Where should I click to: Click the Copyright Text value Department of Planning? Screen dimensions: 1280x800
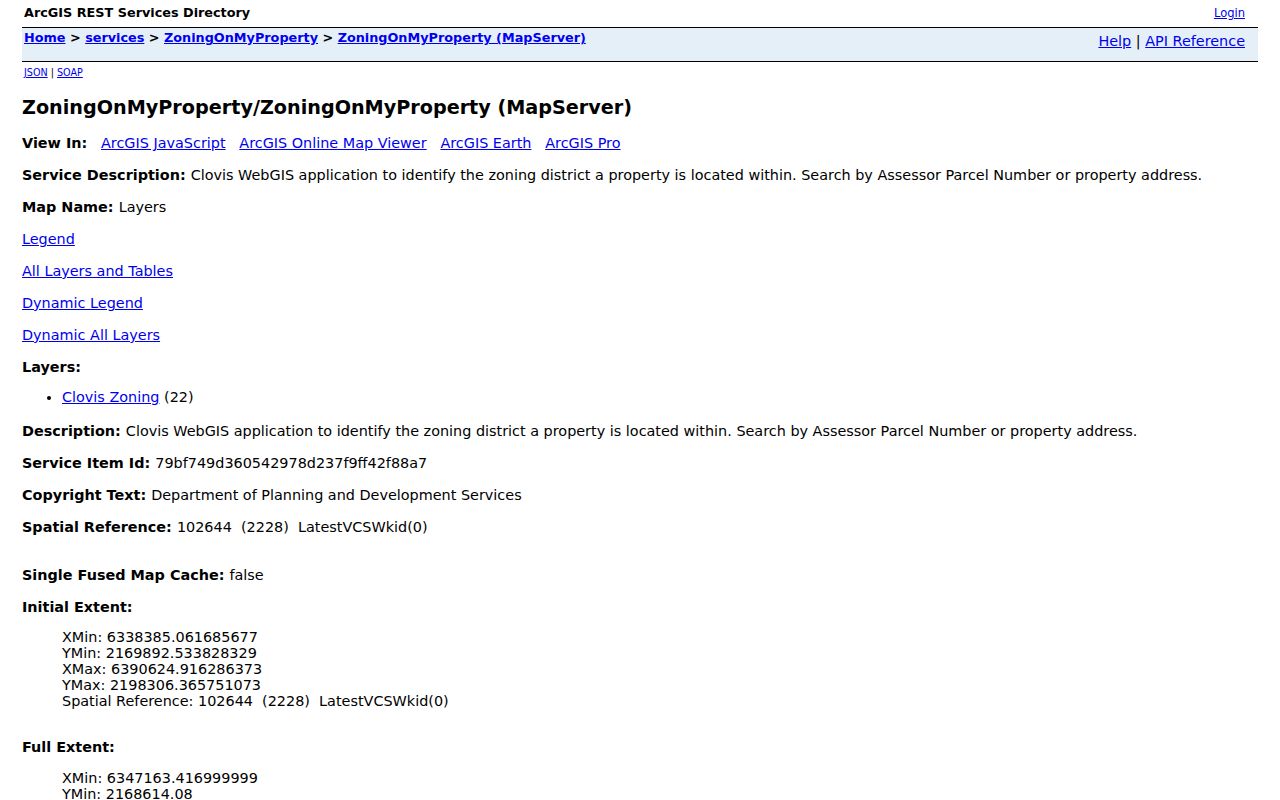point(336,495)
